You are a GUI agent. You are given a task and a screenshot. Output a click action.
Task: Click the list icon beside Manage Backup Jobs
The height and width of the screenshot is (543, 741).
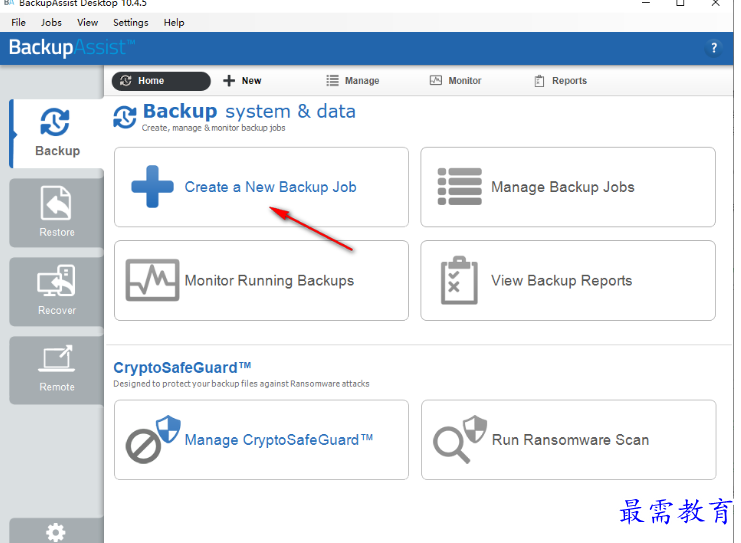460,187
